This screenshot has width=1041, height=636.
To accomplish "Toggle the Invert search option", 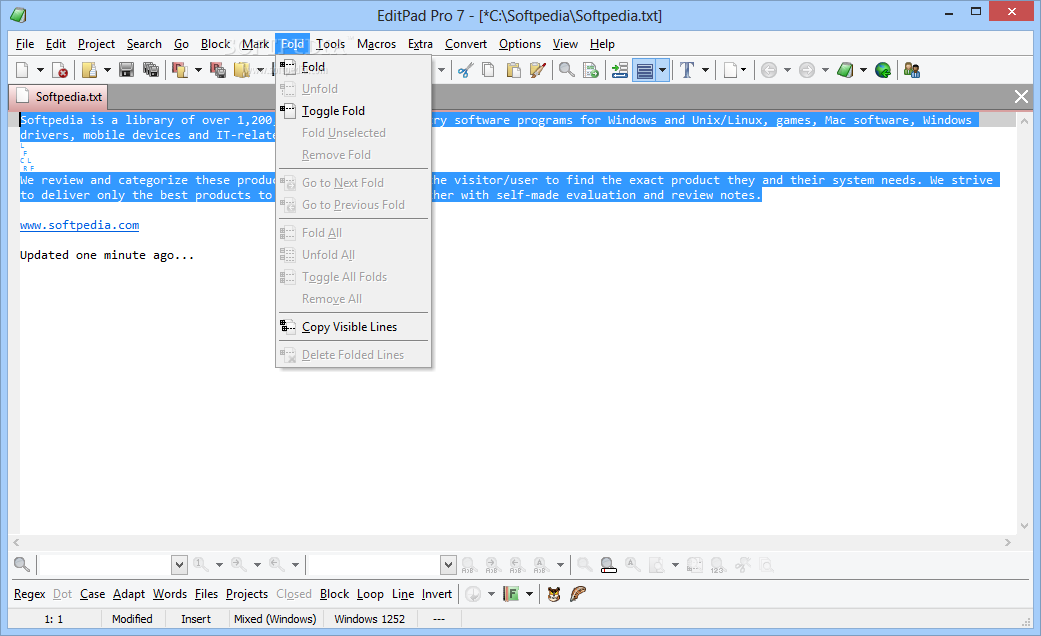I will [x=437, y=594].
